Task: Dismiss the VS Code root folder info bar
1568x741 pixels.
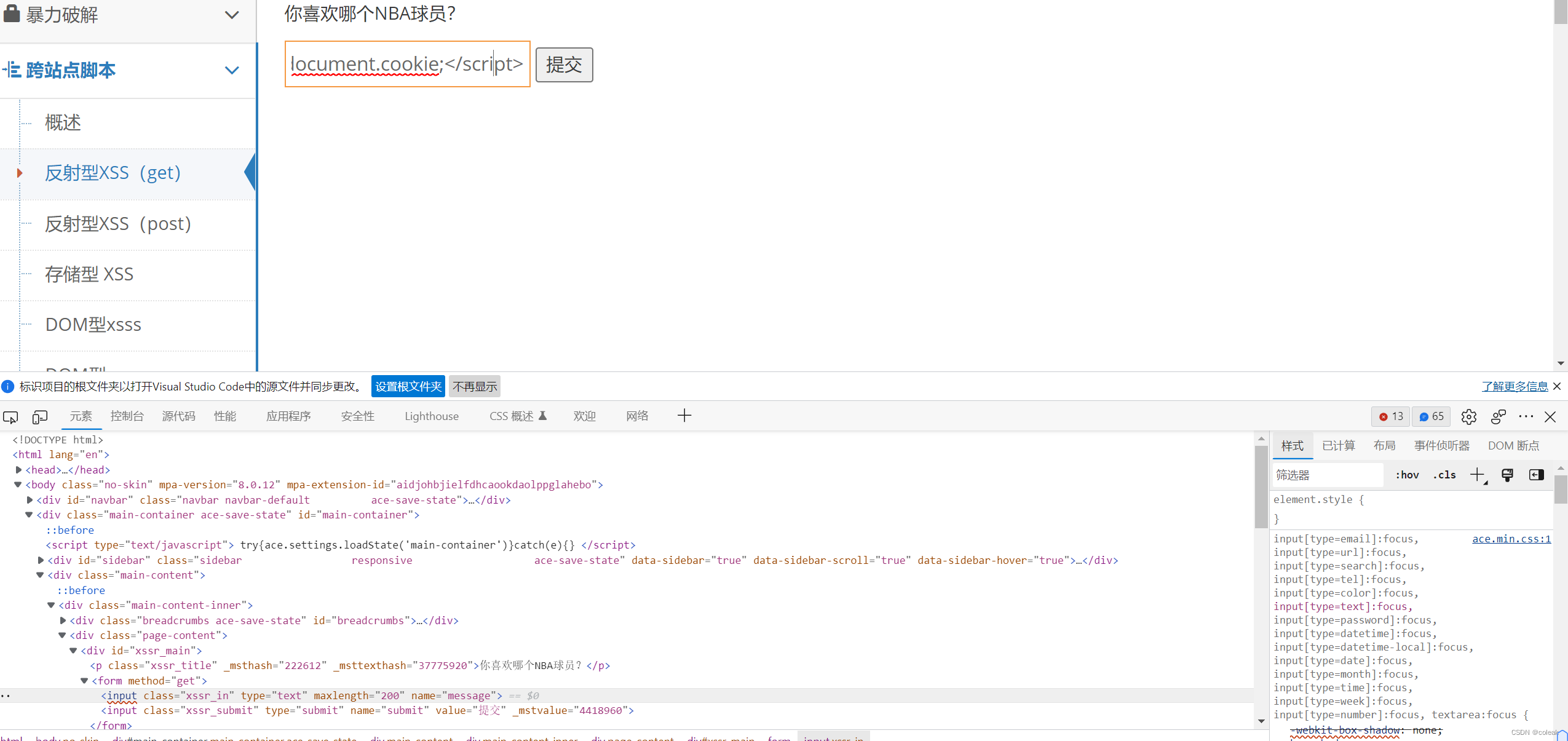Action: click(1557, 386)
